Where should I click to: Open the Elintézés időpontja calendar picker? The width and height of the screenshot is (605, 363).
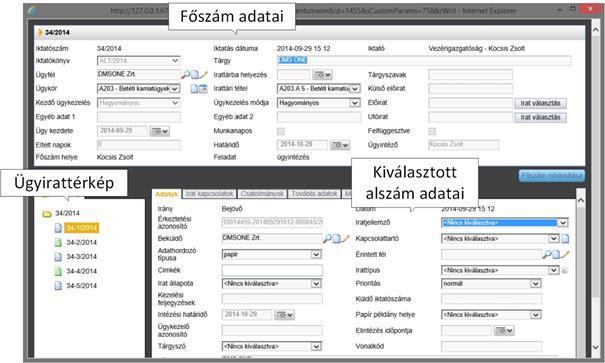[504, 331]
